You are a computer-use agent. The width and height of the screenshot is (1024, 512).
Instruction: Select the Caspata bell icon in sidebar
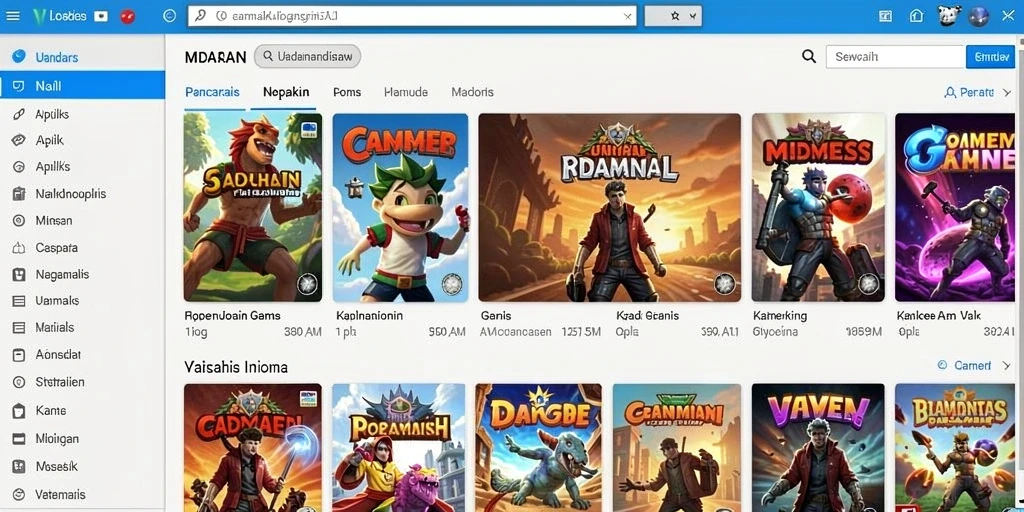(x=18, y=248)
